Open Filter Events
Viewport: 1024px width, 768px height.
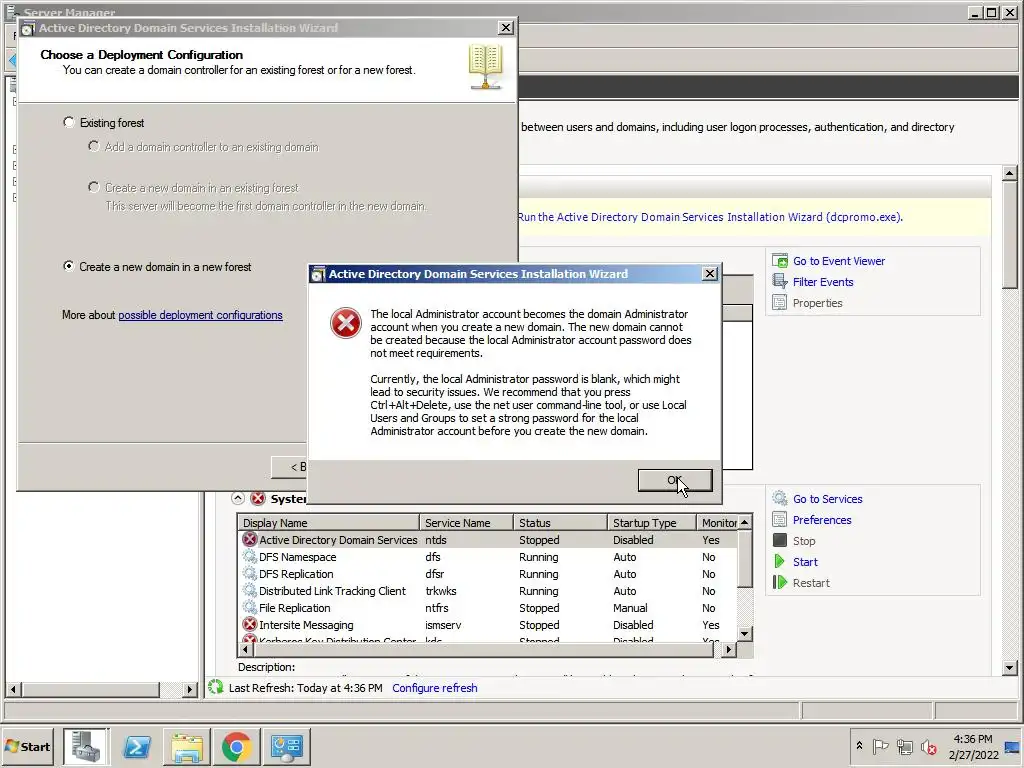(823, 282)
